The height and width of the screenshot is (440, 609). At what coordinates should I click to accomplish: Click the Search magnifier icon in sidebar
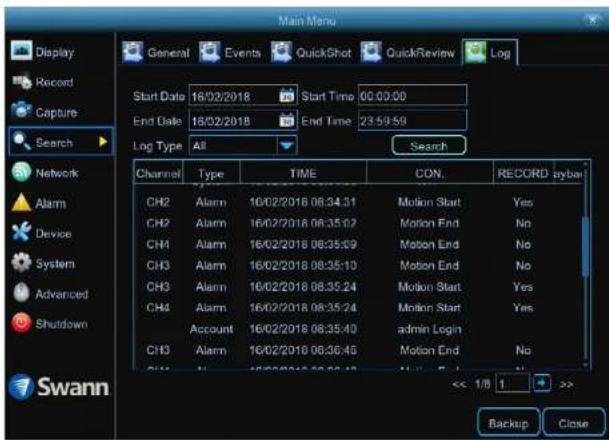point(22,141)
